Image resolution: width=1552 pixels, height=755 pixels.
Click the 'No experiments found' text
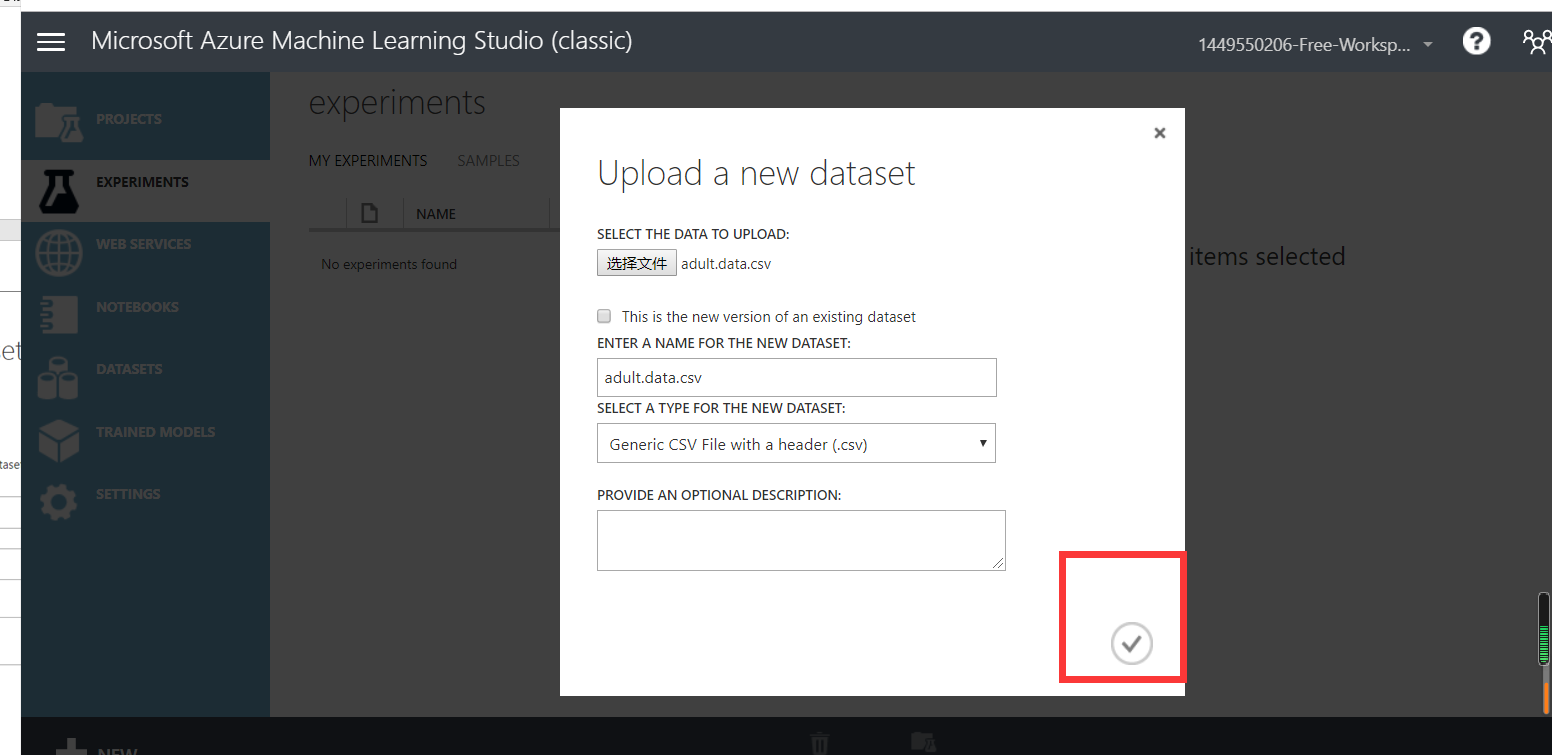click(x=389, y=264)
